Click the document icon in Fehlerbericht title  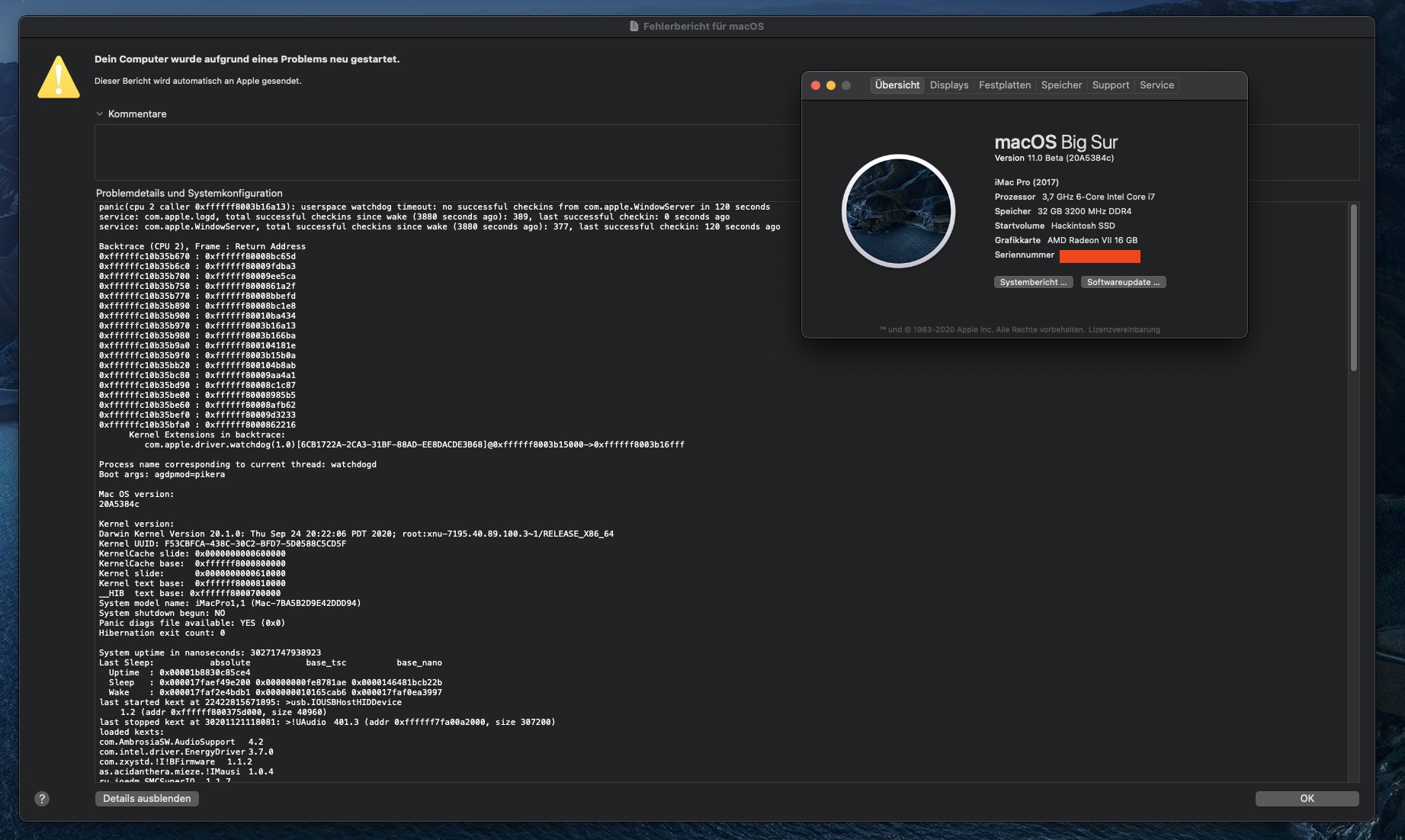[x=634, y=26]
